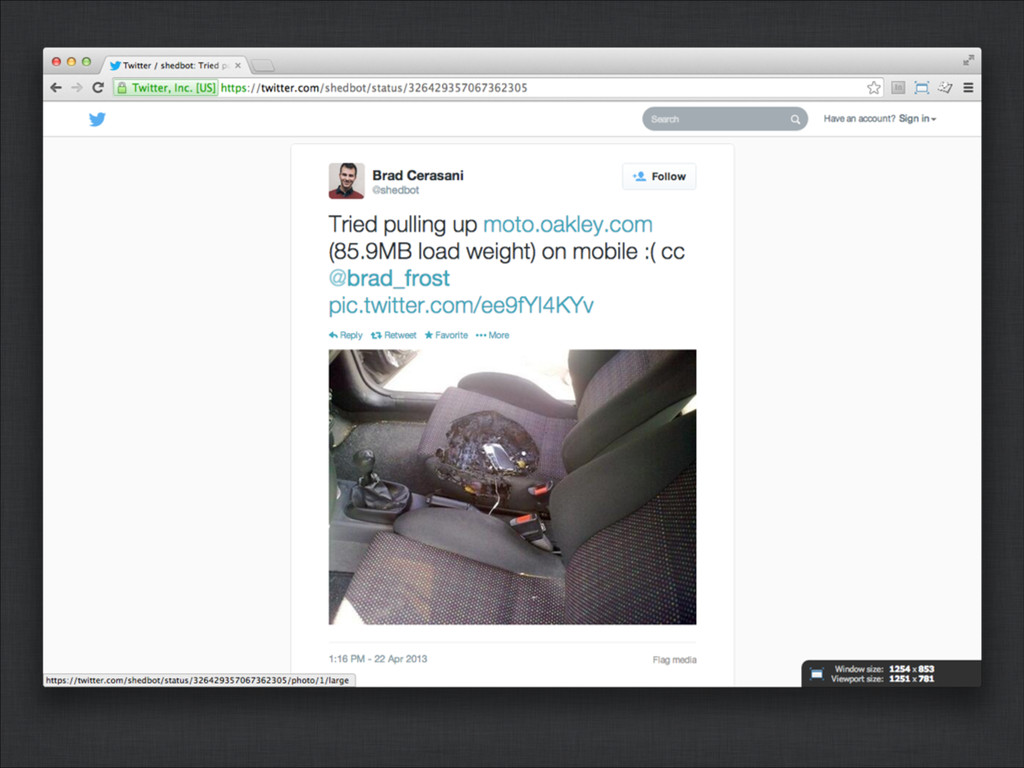Close the Twitter browser tab
This screenshot has width=1024, height=768.
pyautogui.click(x=238, y=65)
